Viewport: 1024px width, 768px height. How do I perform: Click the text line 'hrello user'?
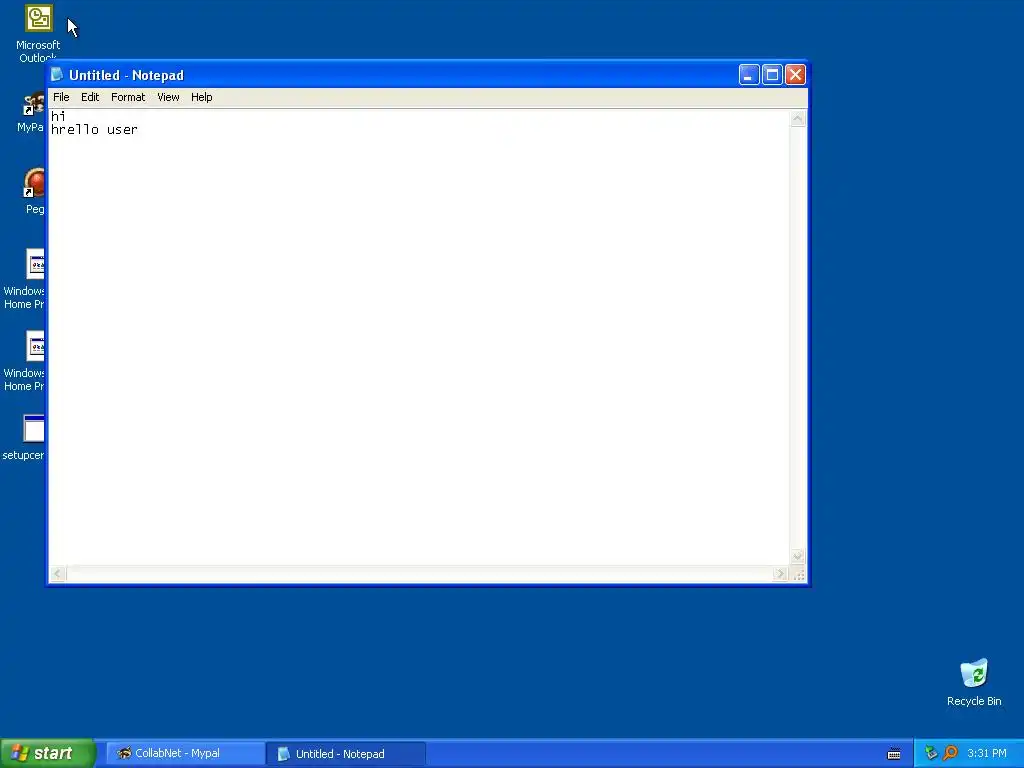coord(94,129)
